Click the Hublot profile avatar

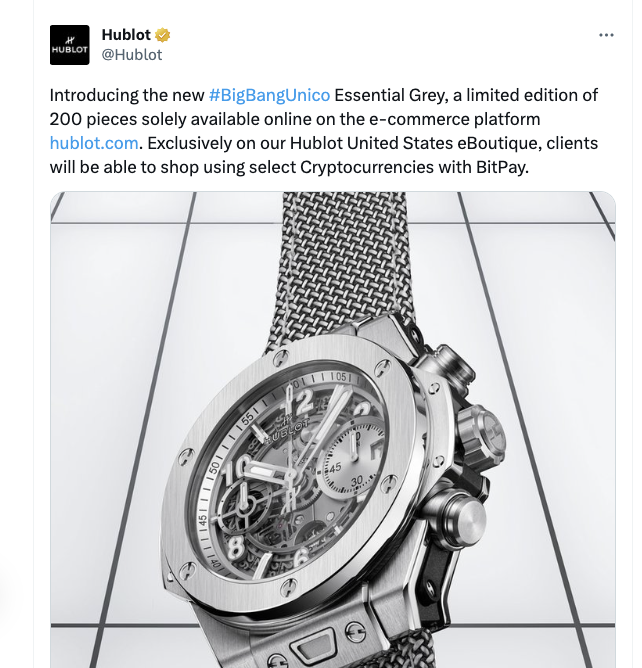(x=69, y=45)
